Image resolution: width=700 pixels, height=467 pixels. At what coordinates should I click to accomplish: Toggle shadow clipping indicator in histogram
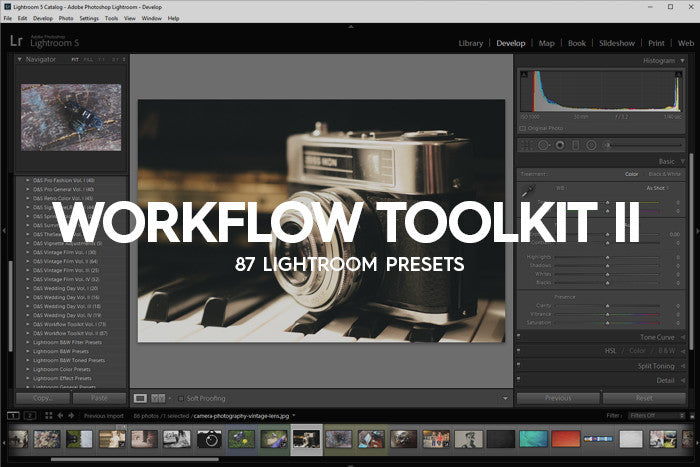(x=524, y=74)
